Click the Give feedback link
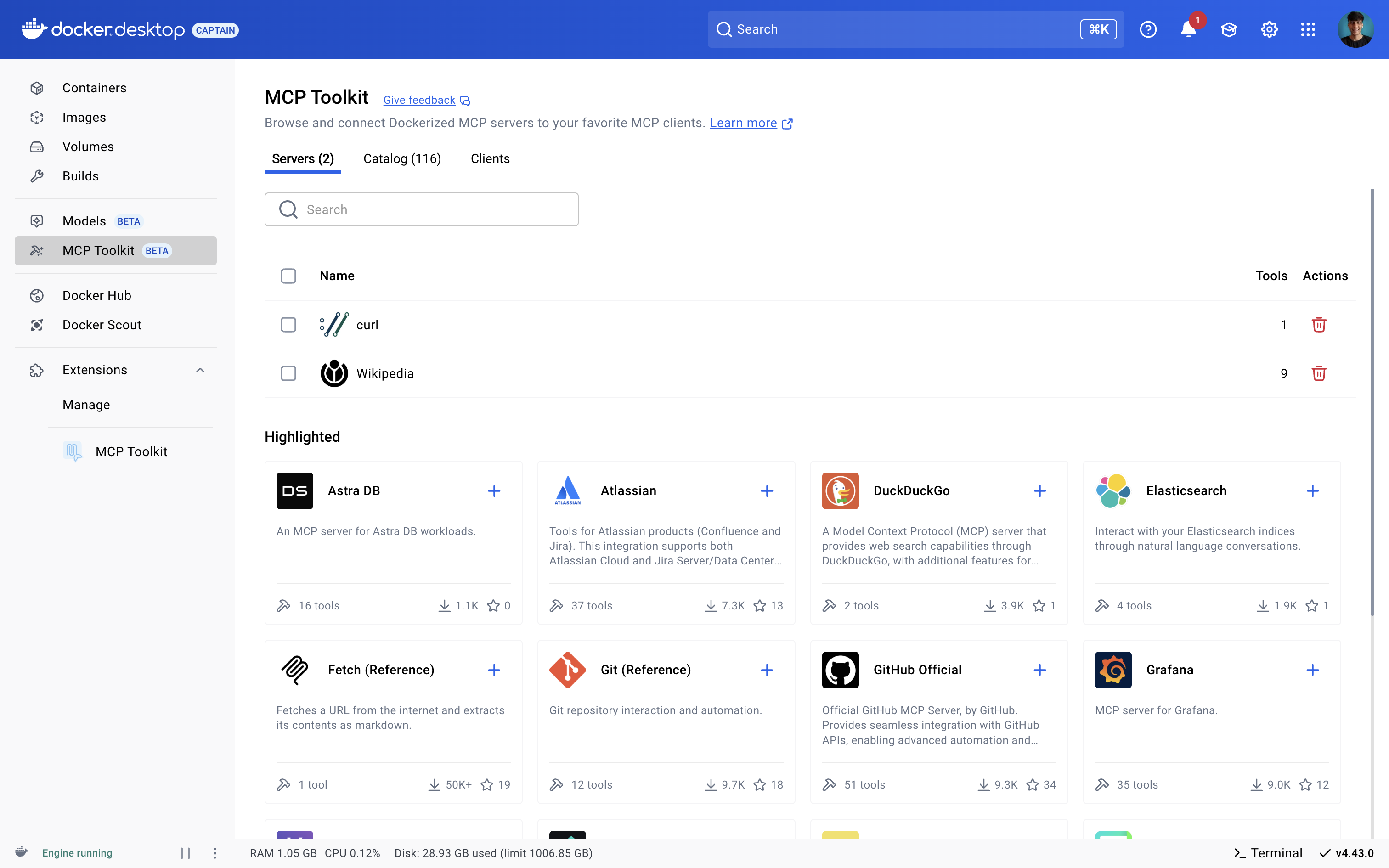The image size is (1389, 868). [x=419, y=100]
